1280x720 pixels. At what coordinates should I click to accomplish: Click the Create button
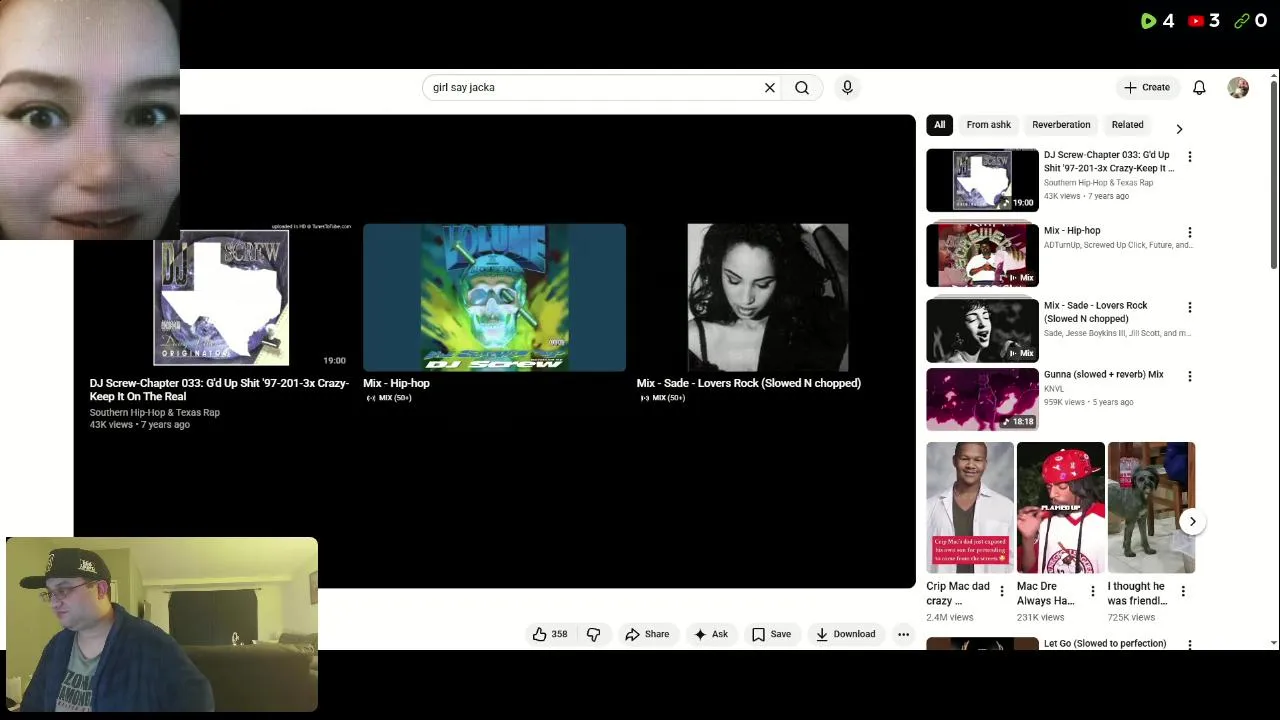[1146, 88]
